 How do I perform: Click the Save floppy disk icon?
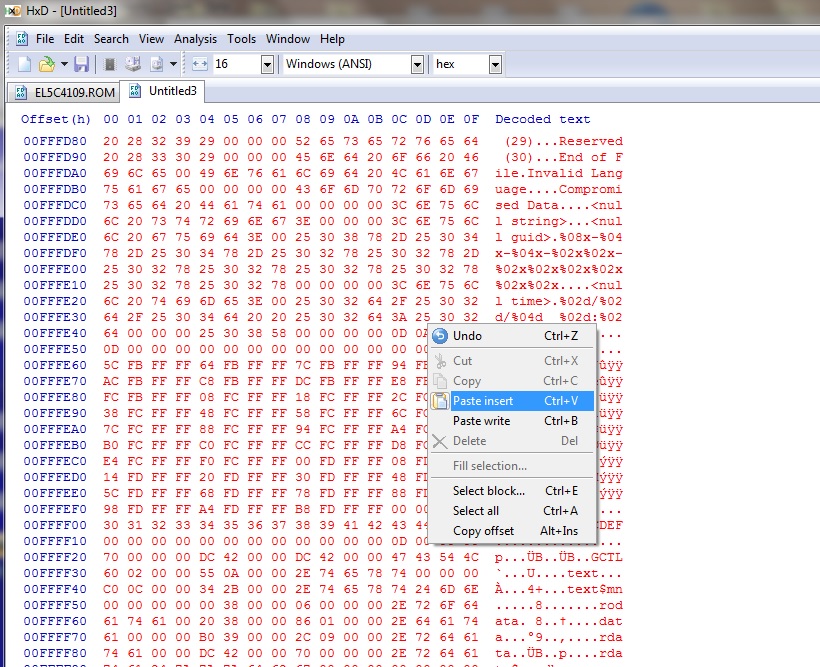pyautogui.click(x=81, y=64)
